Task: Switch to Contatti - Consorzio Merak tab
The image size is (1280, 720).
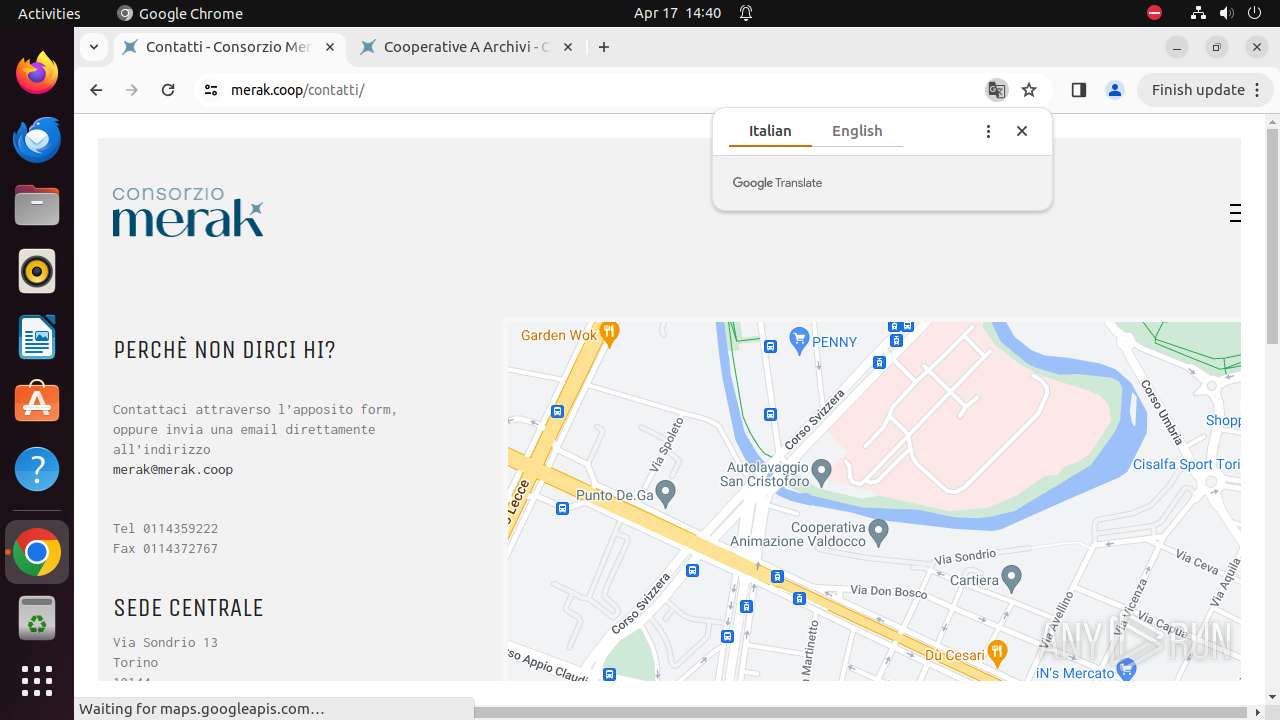Action: click(x=228, y=47)
